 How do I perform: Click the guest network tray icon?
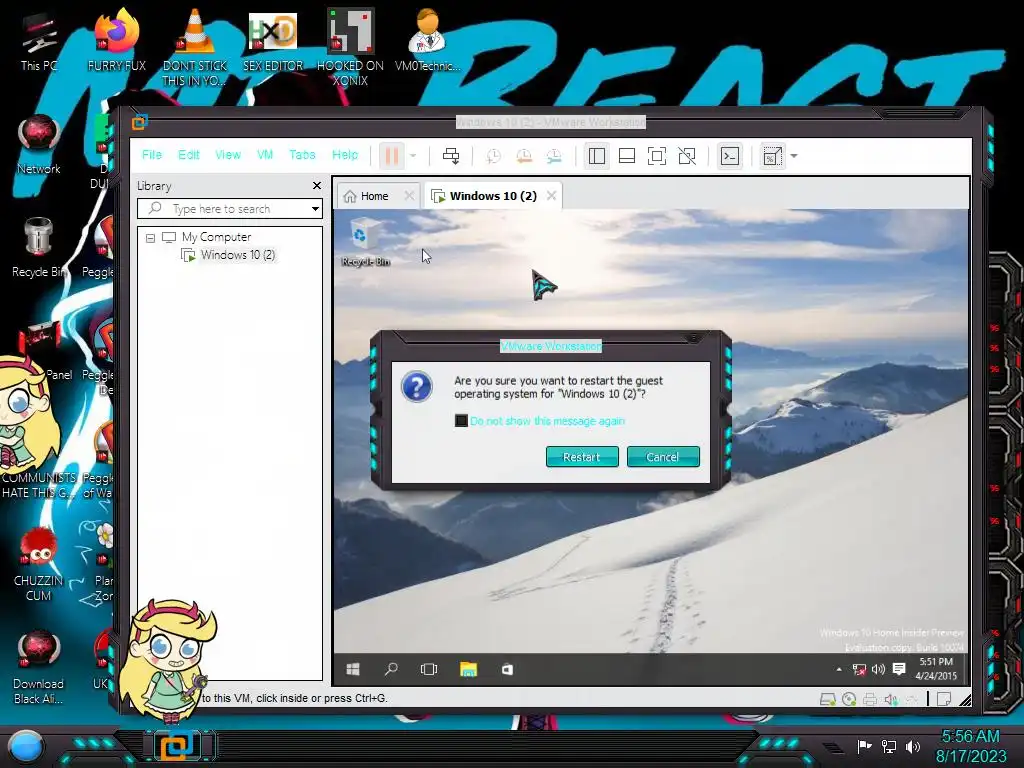[859, 669]
